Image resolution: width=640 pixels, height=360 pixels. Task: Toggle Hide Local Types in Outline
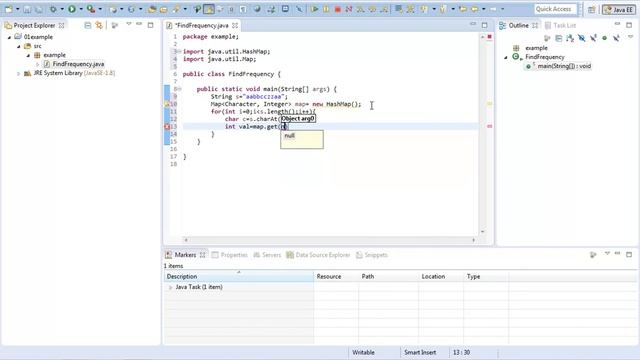point(616,38)
